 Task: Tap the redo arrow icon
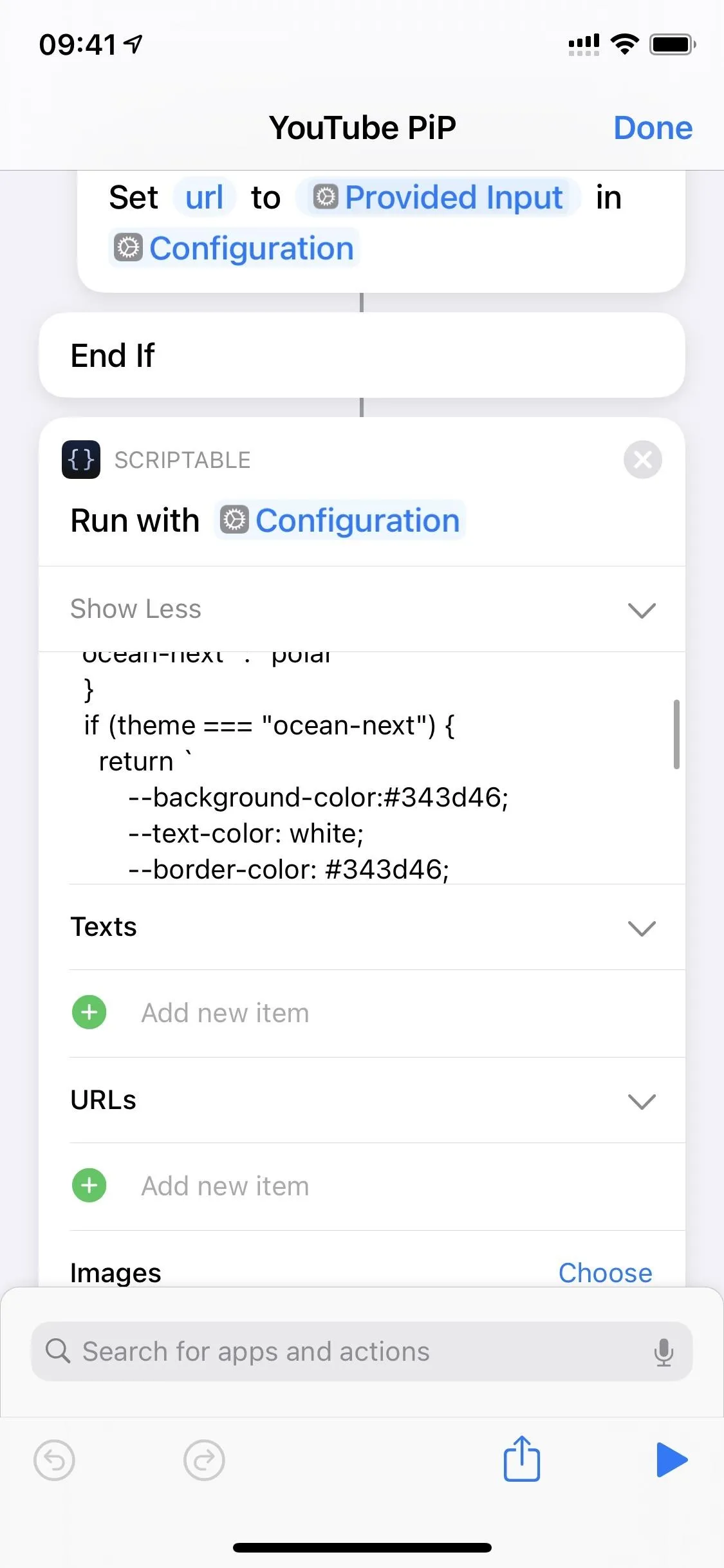204,1460
